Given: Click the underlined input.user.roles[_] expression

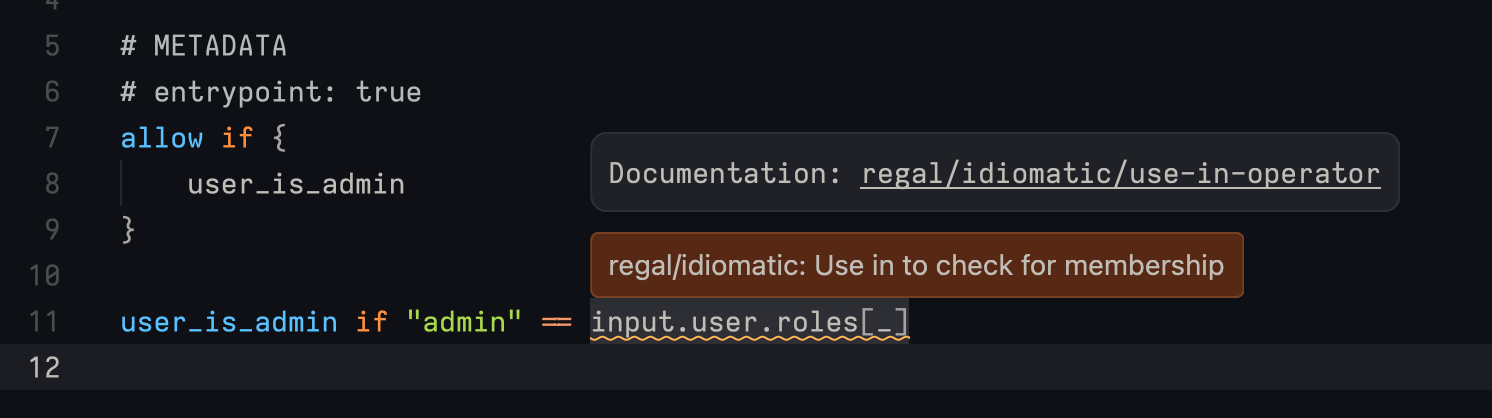Looking at the screenshot, I should 749,323.
